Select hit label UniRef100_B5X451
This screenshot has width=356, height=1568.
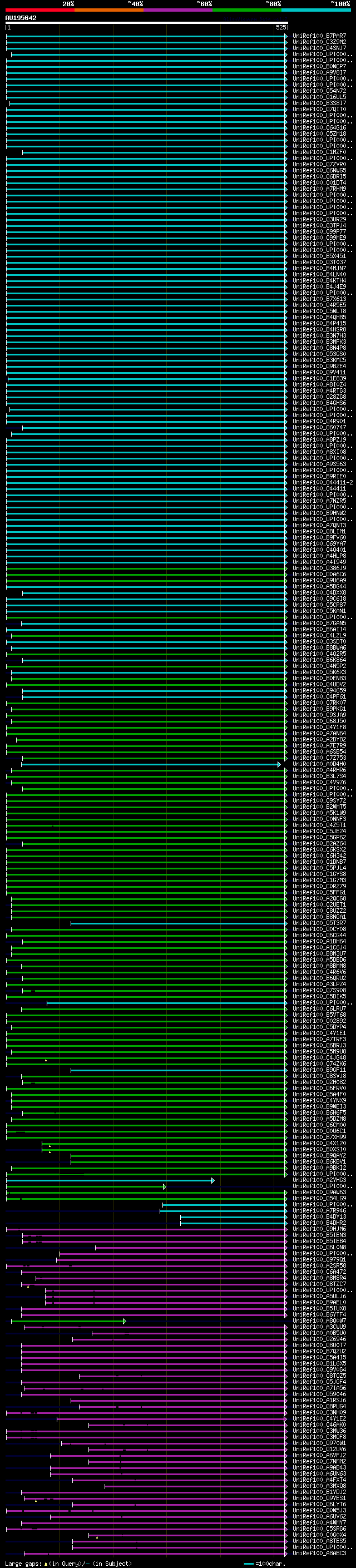click(319, 256)
